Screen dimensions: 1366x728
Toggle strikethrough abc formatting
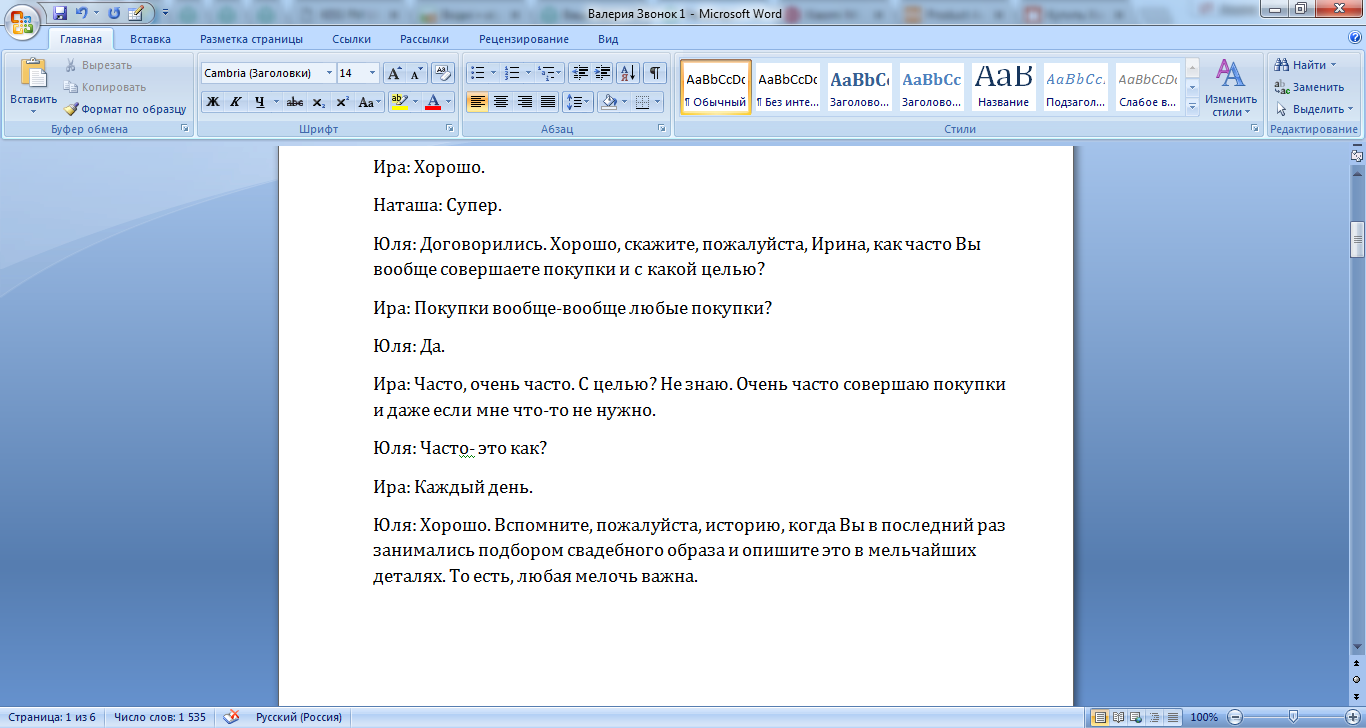(x=295, y=102)
